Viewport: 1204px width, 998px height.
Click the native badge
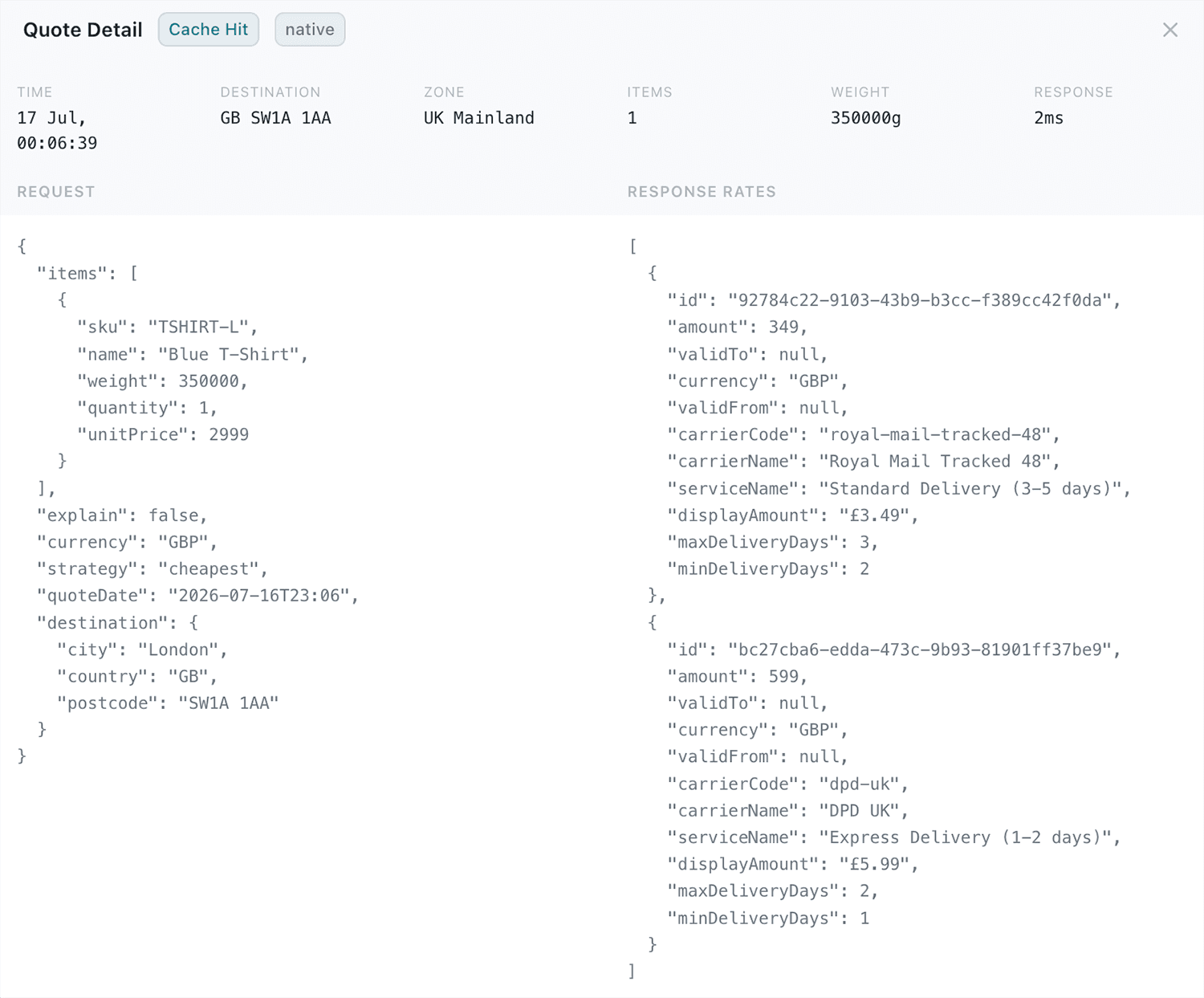click(x=310, y=30)
